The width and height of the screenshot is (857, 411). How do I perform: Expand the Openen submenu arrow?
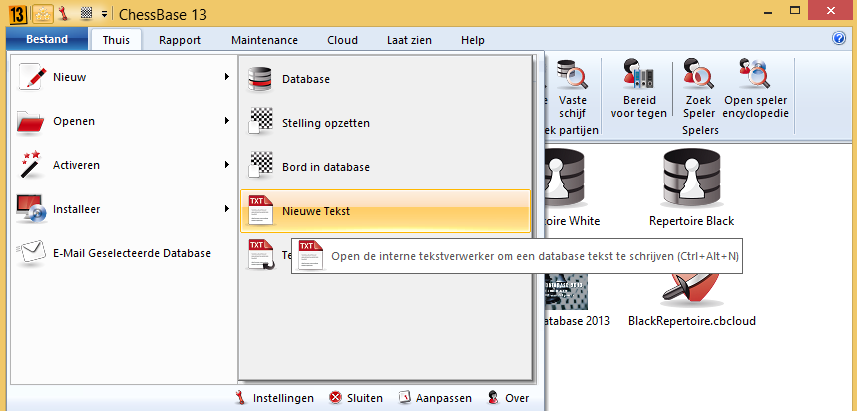[x=226, y=121]
